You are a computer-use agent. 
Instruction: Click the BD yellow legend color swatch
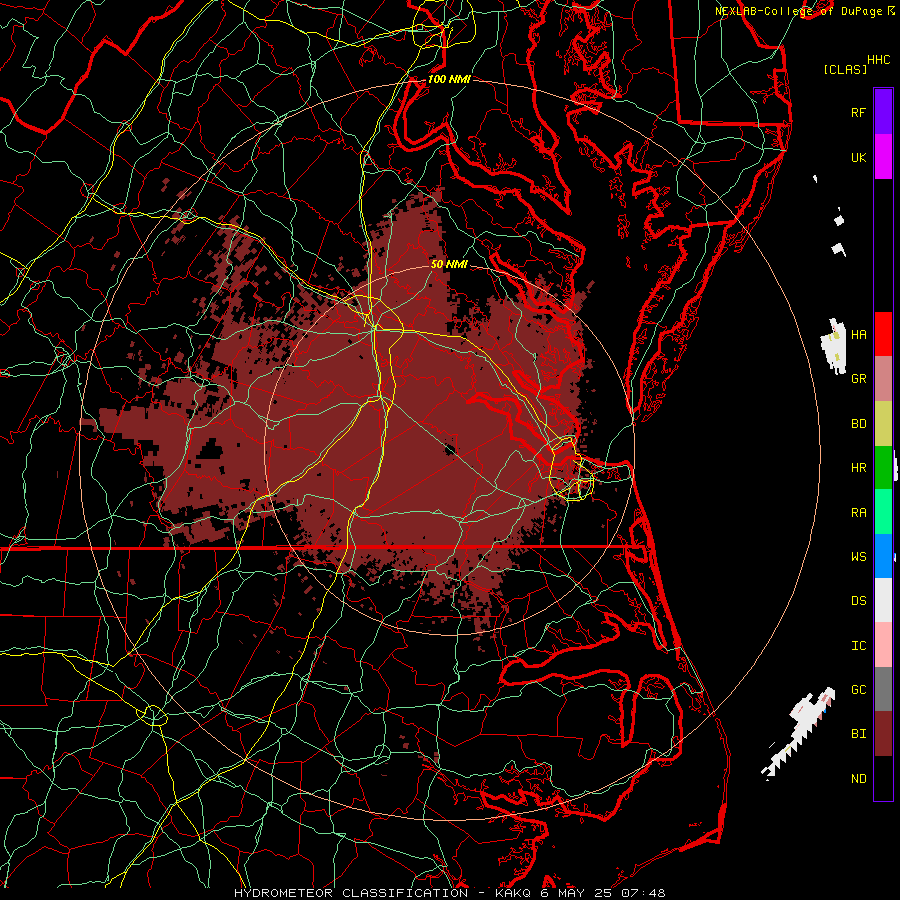tap(883, 424)
